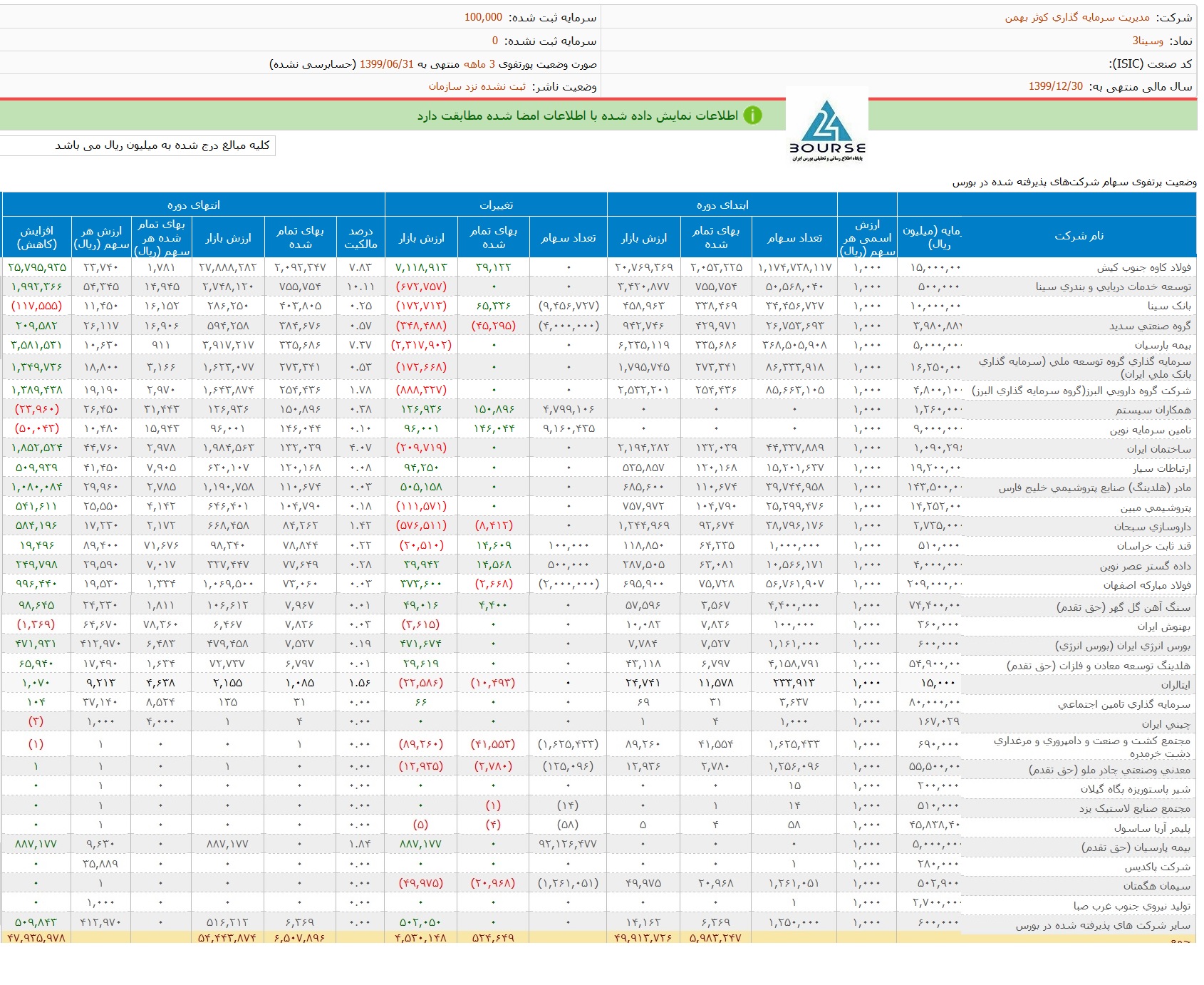
Task: Select the row name 'همکاران سیستم'
Action: (x=1153, y=410)
